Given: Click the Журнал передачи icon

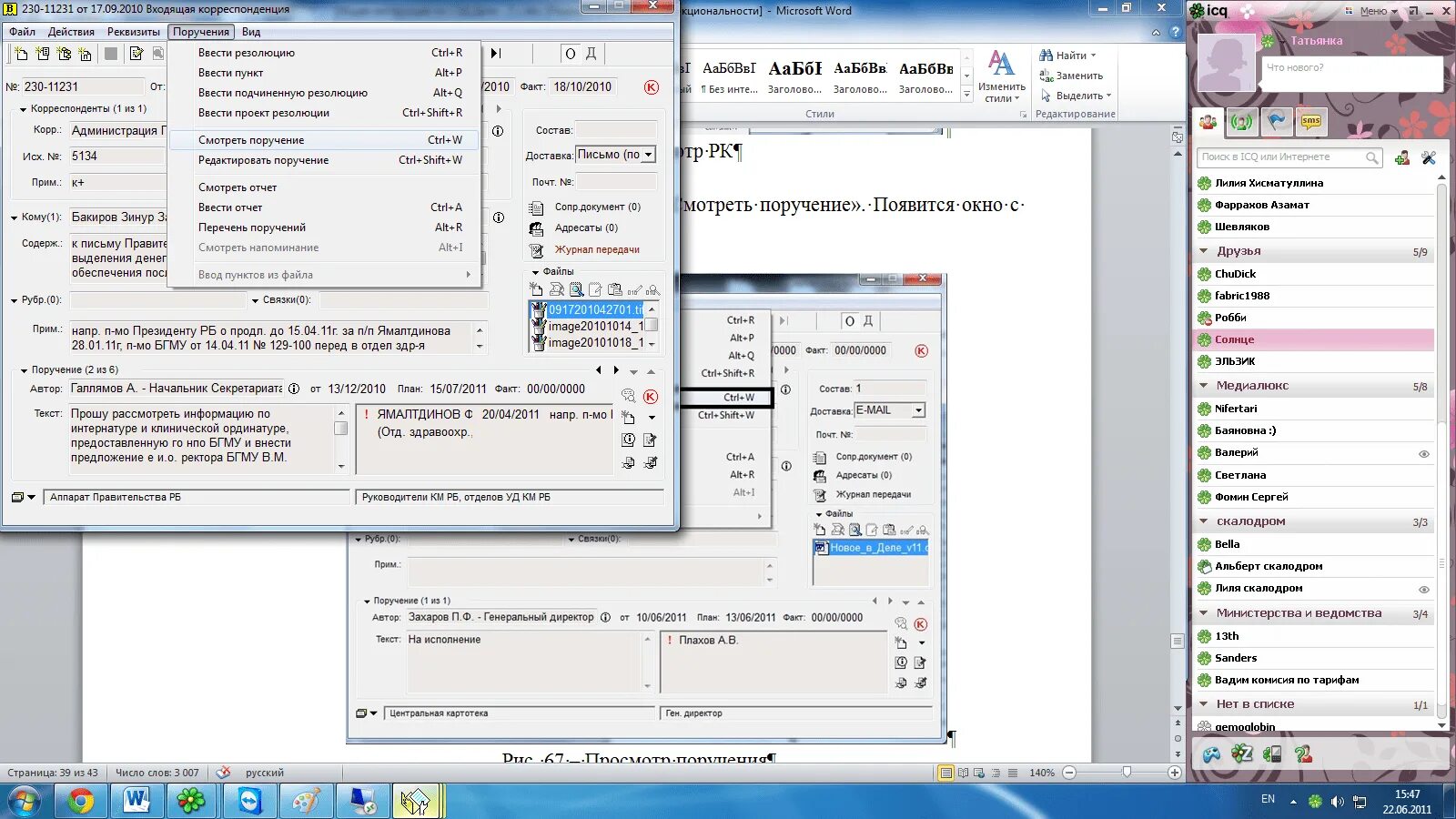Looking at the screenshot, I should click(537, 250).
